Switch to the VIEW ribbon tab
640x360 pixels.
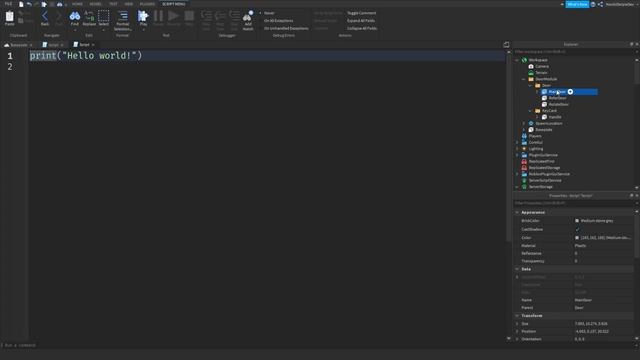(x=129, y=4)
